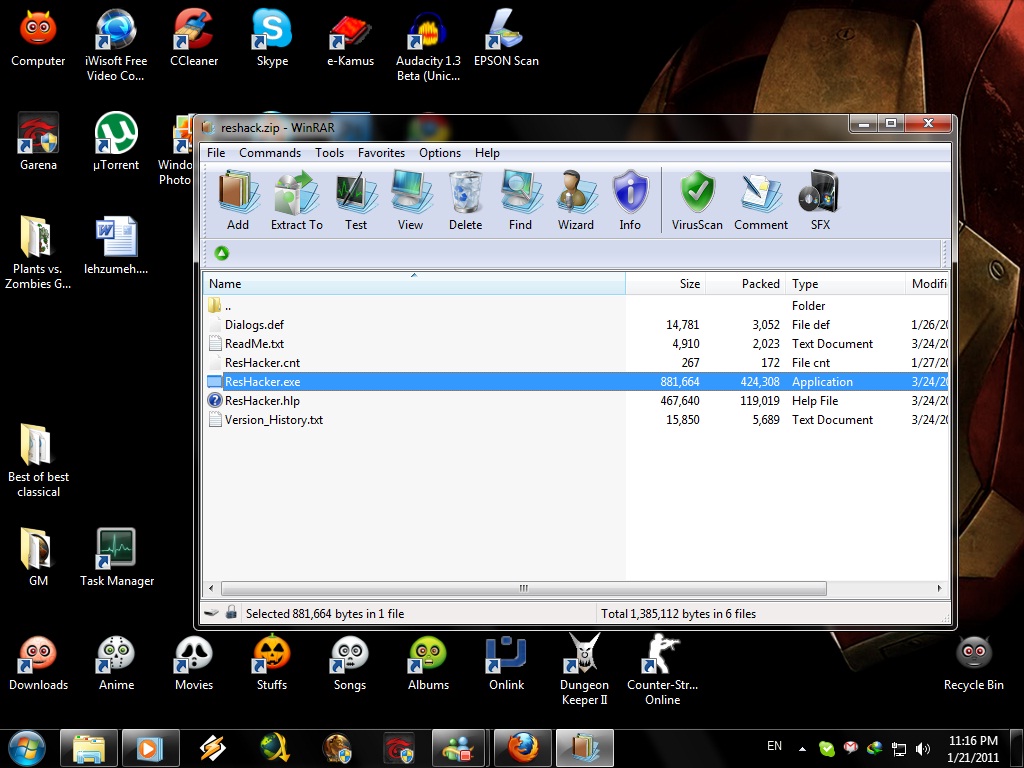This screenshot has width=1024, height=768.
Task: Open the Plants vs. Zombies folder
Action: (x=38, y=253)
